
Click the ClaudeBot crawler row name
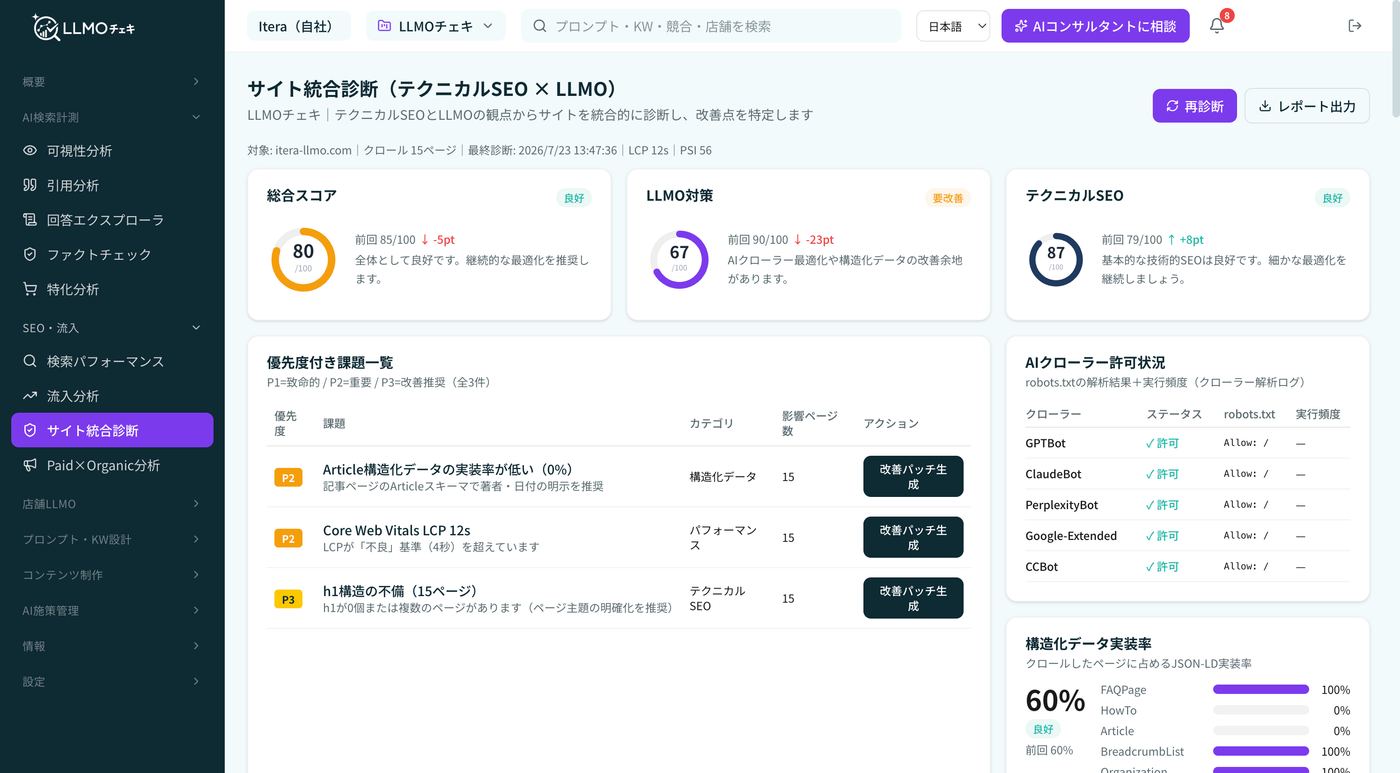1053,474
